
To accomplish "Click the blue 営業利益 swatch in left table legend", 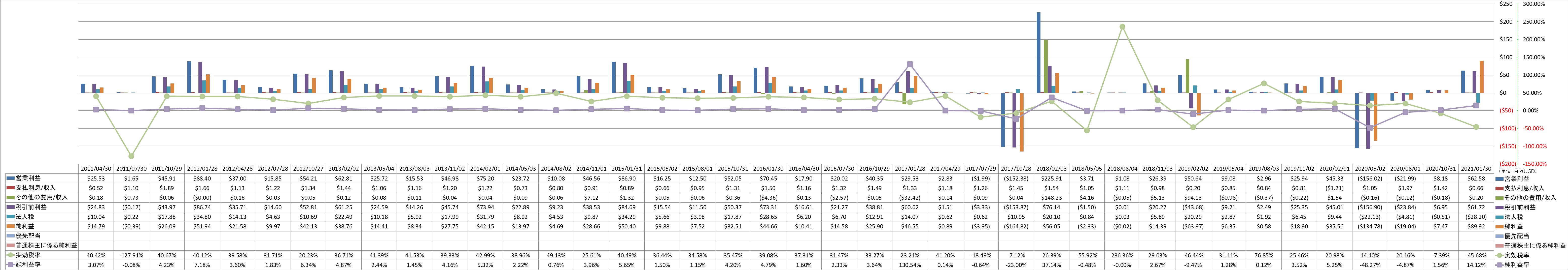I will pyautogui.click(x=10, y=178).
